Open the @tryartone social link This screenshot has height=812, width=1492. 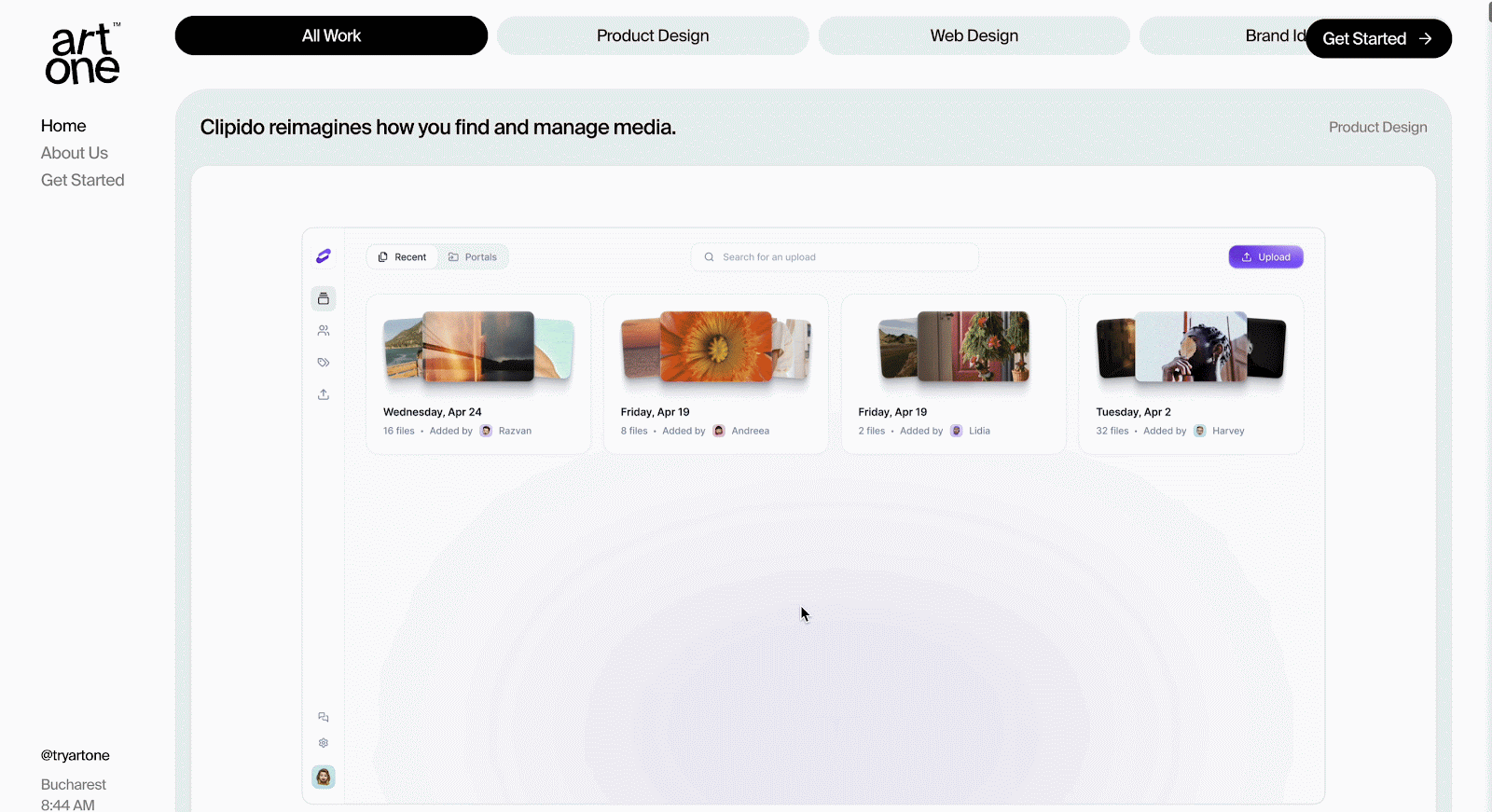76,755
